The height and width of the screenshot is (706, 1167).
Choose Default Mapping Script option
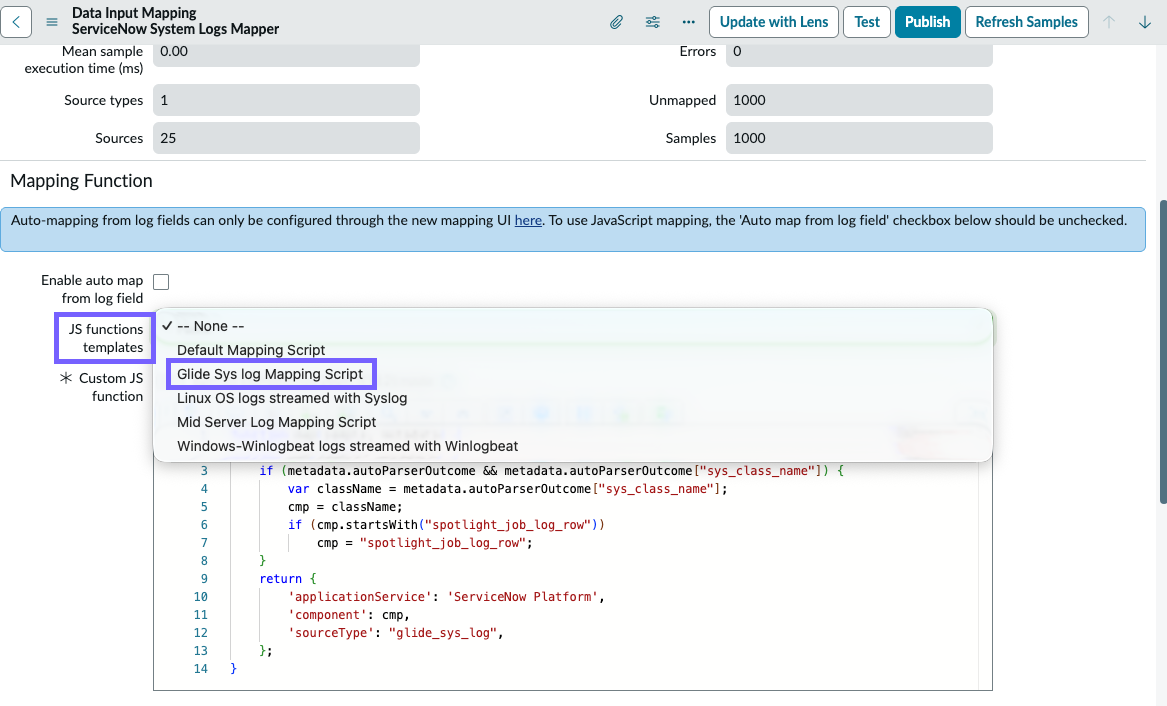[573, 350]
